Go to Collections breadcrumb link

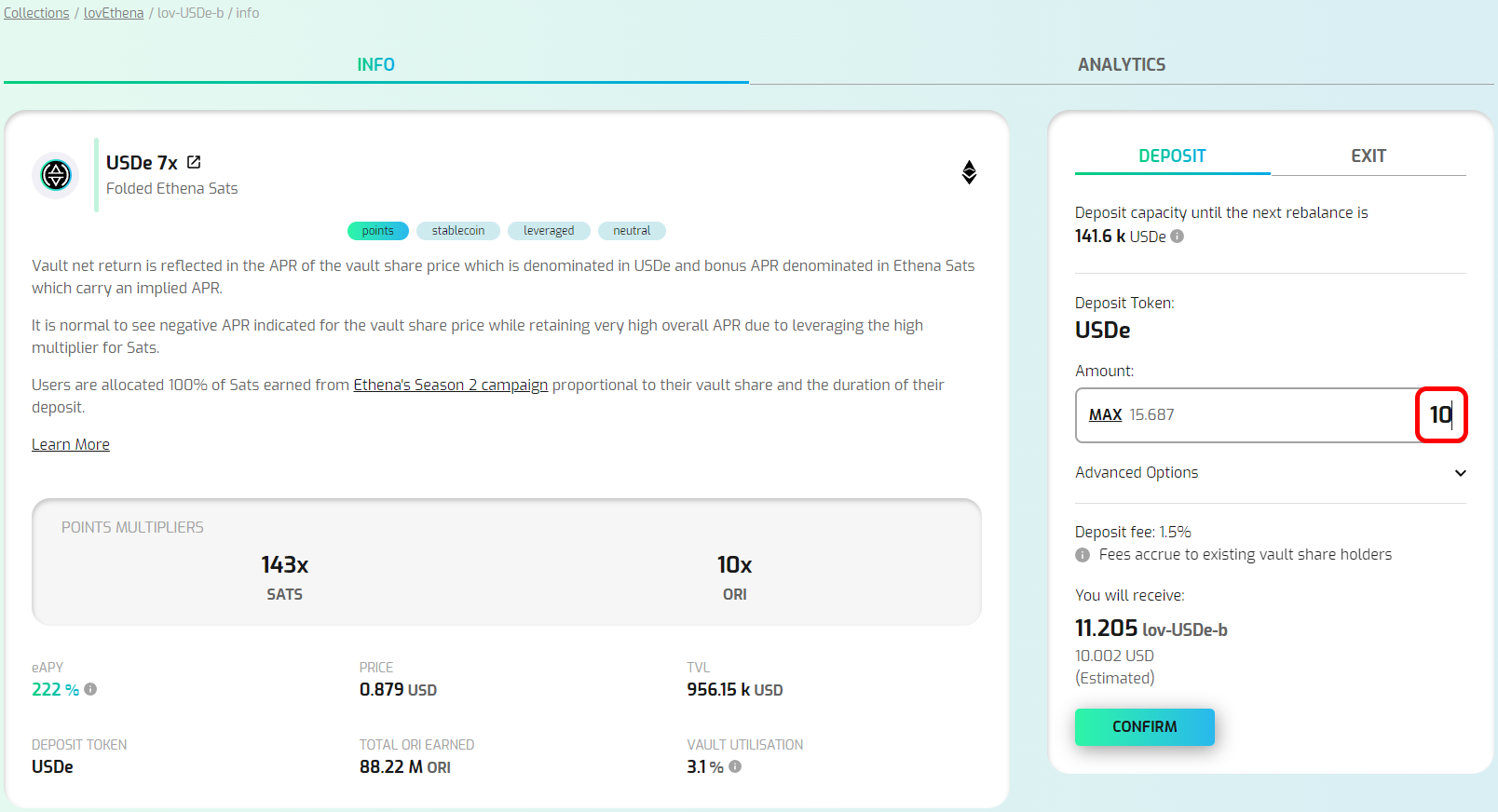coord(36,13)
